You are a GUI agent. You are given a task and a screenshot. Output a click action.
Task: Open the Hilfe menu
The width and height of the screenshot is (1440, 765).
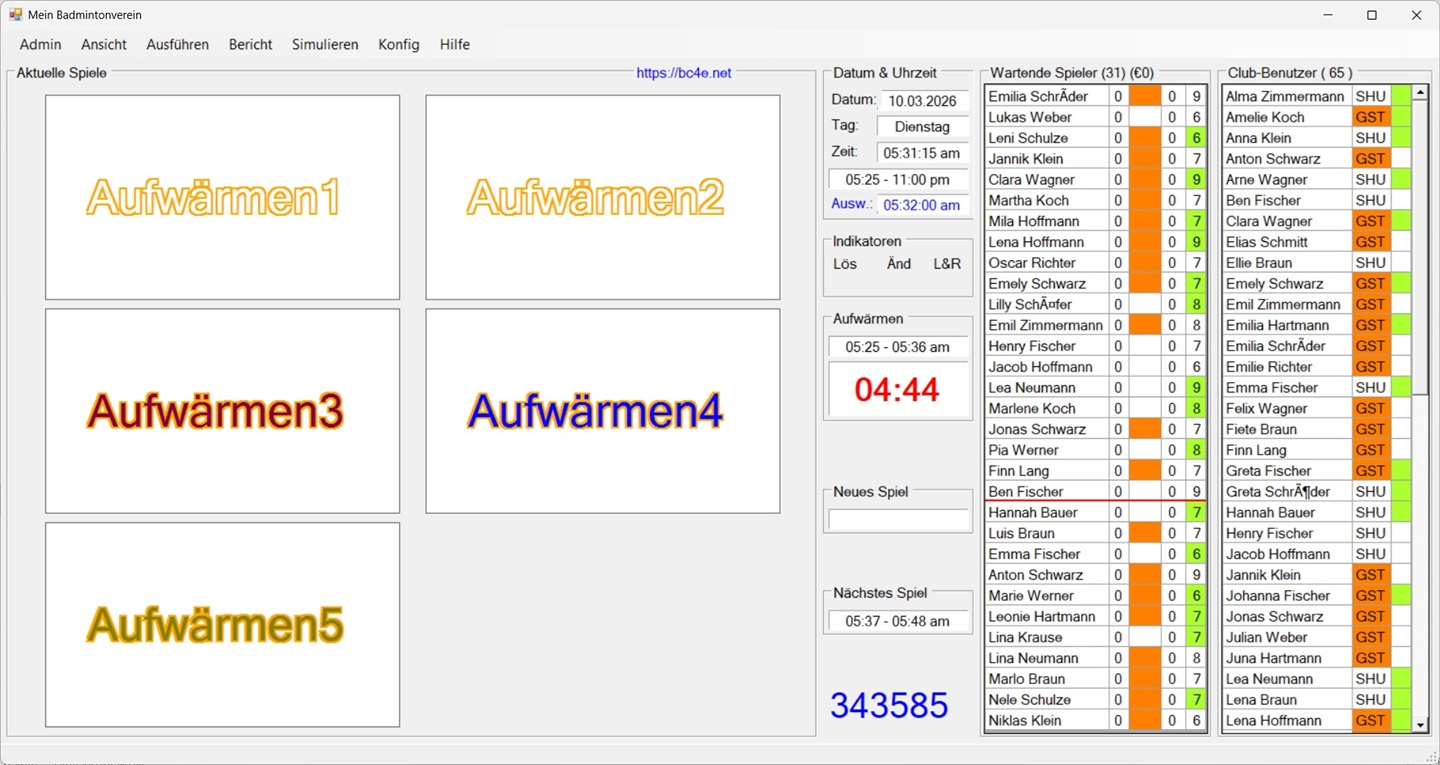tap(455, 44)
